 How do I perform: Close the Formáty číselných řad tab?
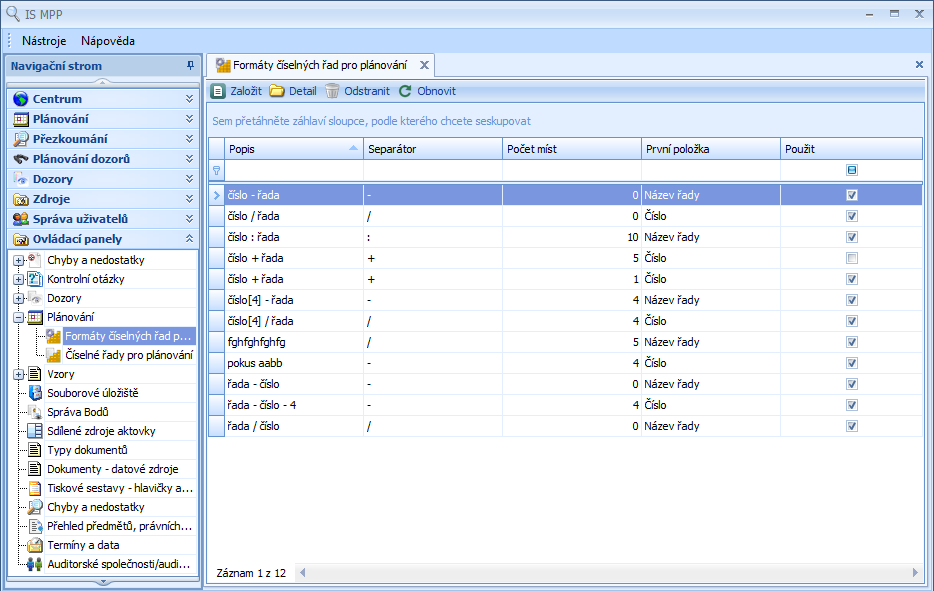click(x=424, y=65)
